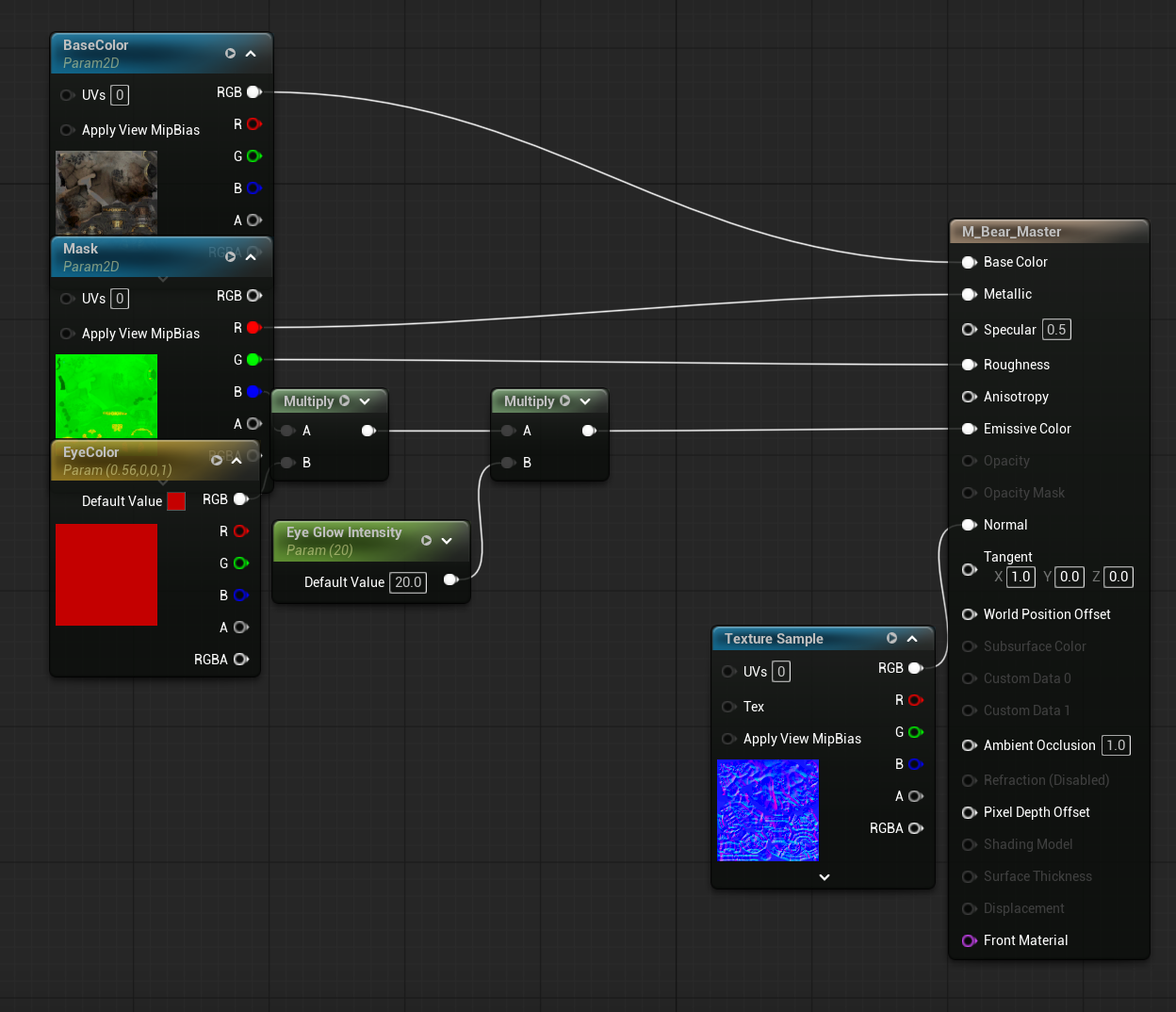Select the M_Bear_Master node title
Viewport: 1176px width, 1012px height.
(1011, 232)
